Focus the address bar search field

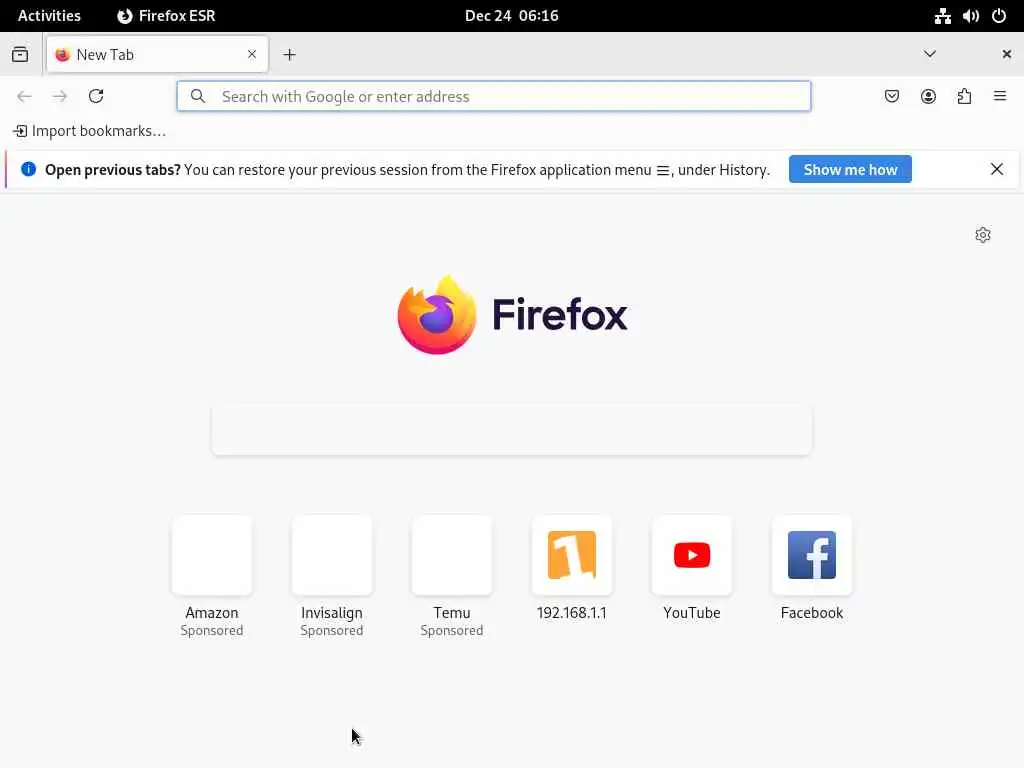pos(494,97)
